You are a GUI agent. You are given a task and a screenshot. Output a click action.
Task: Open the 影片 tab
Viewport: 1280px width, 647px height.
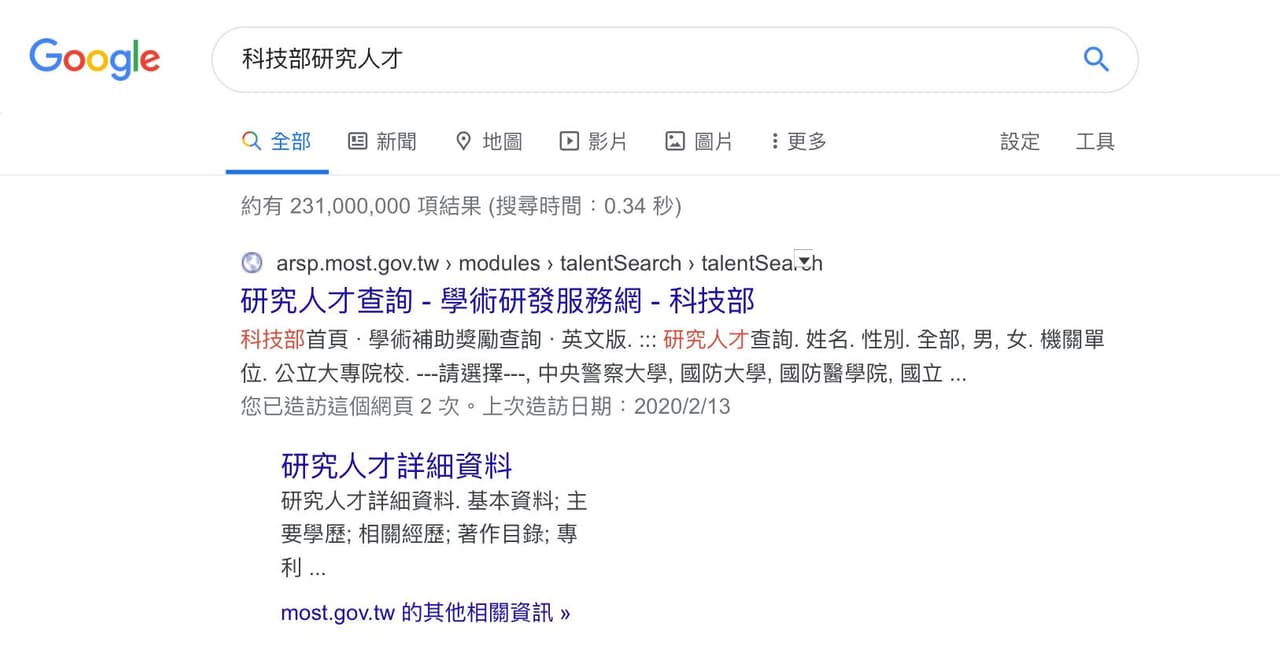click(x=594, y=142)
